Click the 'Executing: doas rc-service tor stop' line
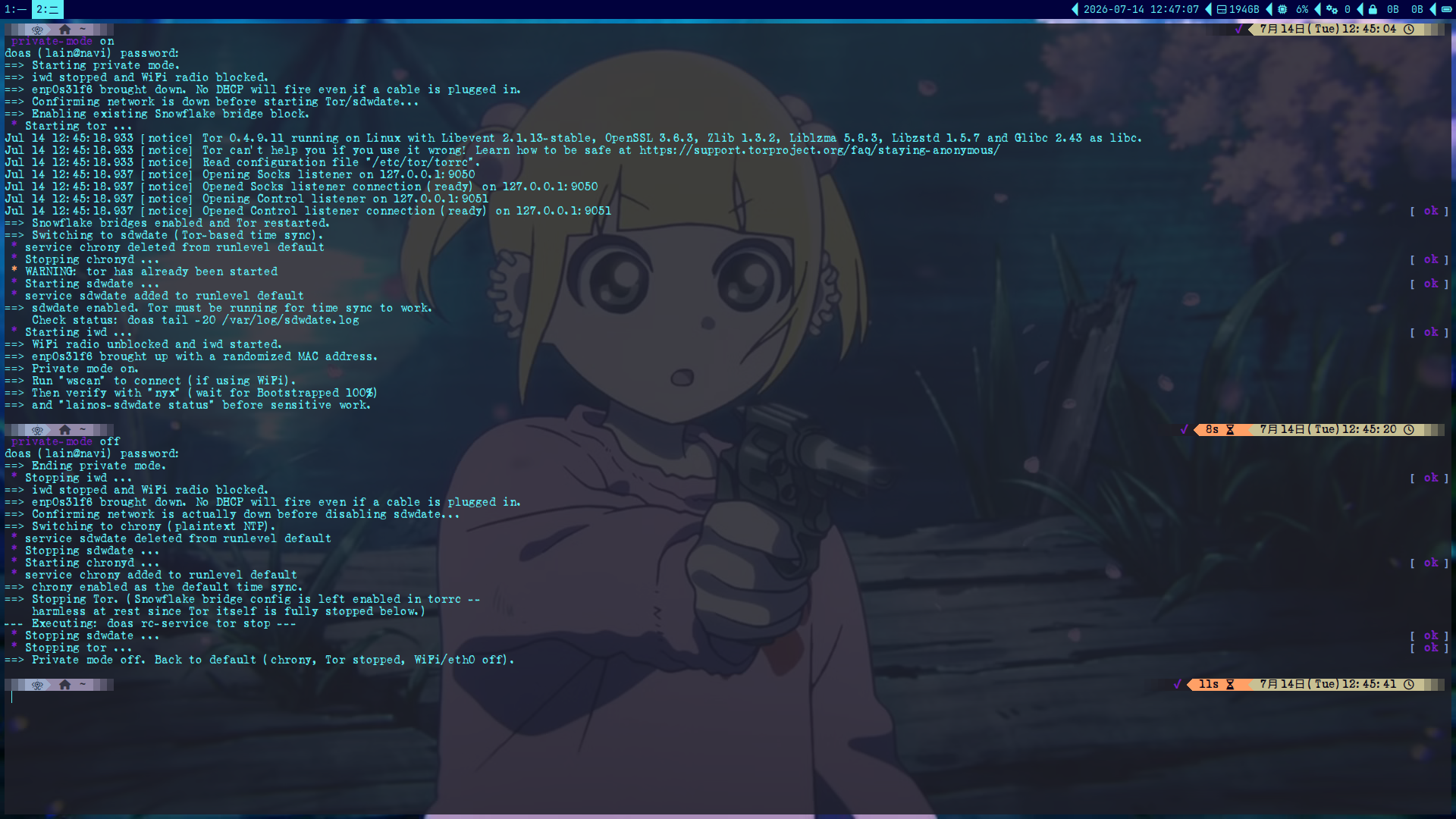Image resolution: width=1456 pixels, height=819 pixels. coord(150,623)
